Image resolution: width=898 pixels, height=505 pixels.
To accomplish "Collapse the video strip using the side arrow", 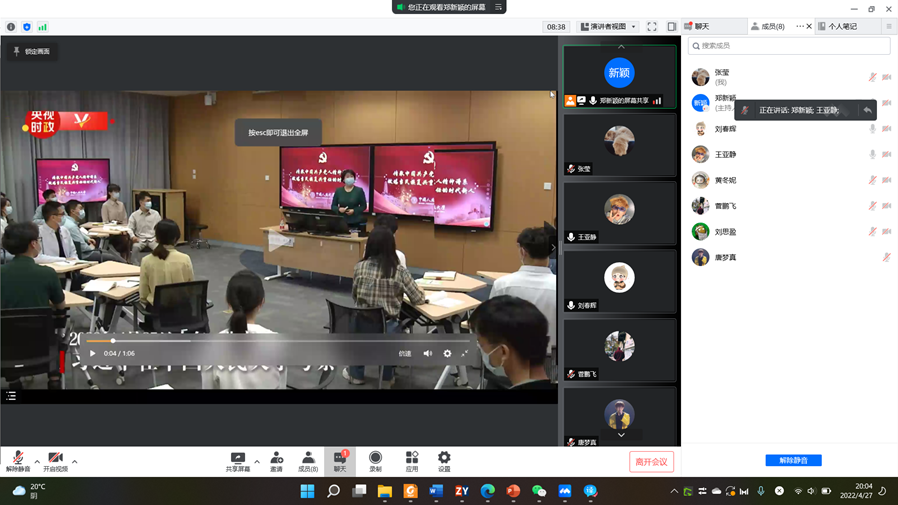I will 553,248.
